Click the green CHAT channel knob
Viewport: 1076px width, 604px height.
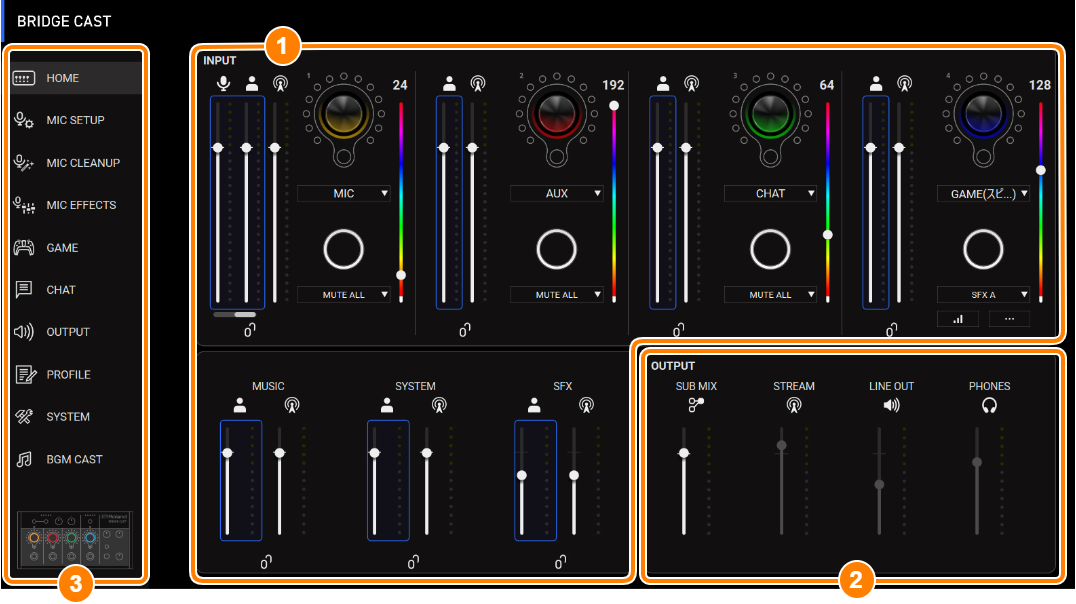(770, 113)
